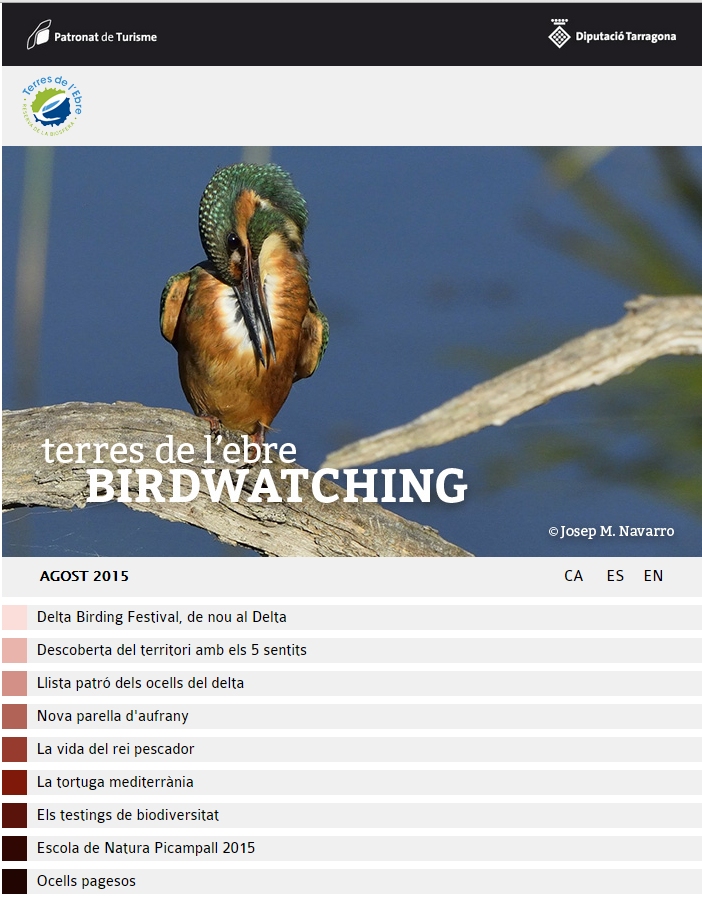Image resolution: width=702 pixels, height=898 pixels.
Task: View 'Els testings de biodiversitat'
Action: click(x=128, y=815)
